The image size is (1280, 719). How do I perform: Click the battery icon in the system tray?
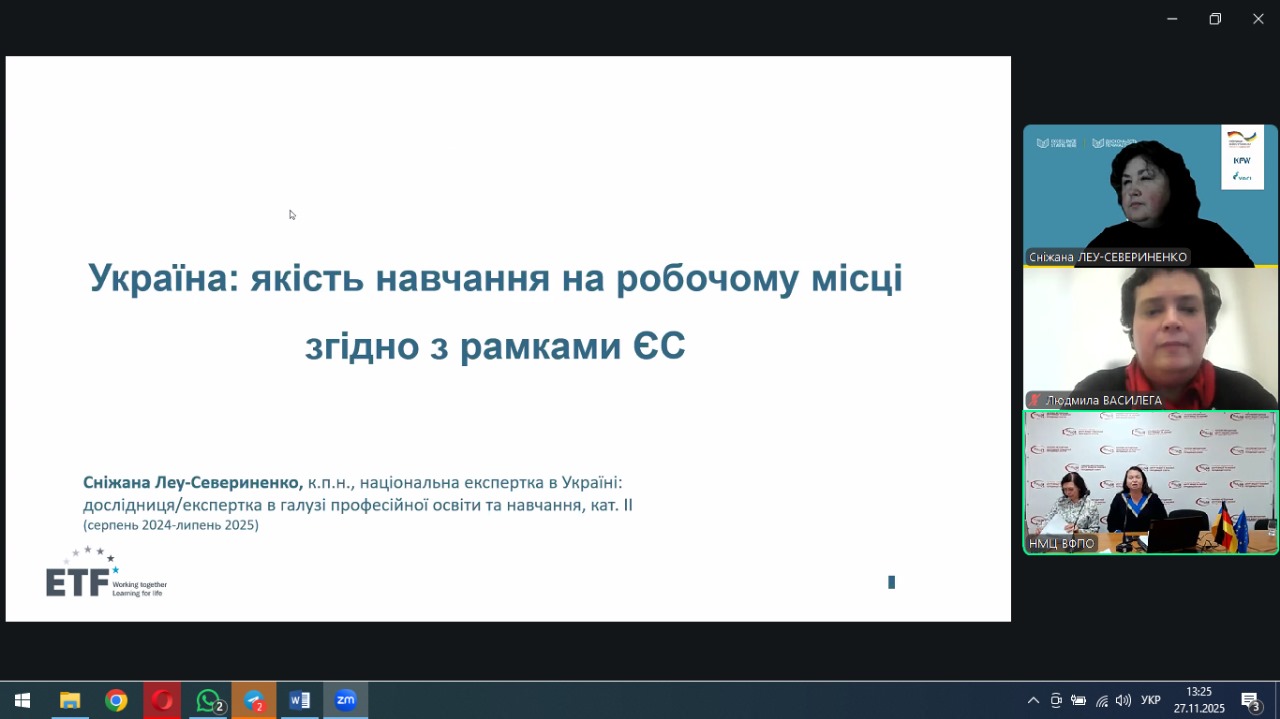[1078, 701]
